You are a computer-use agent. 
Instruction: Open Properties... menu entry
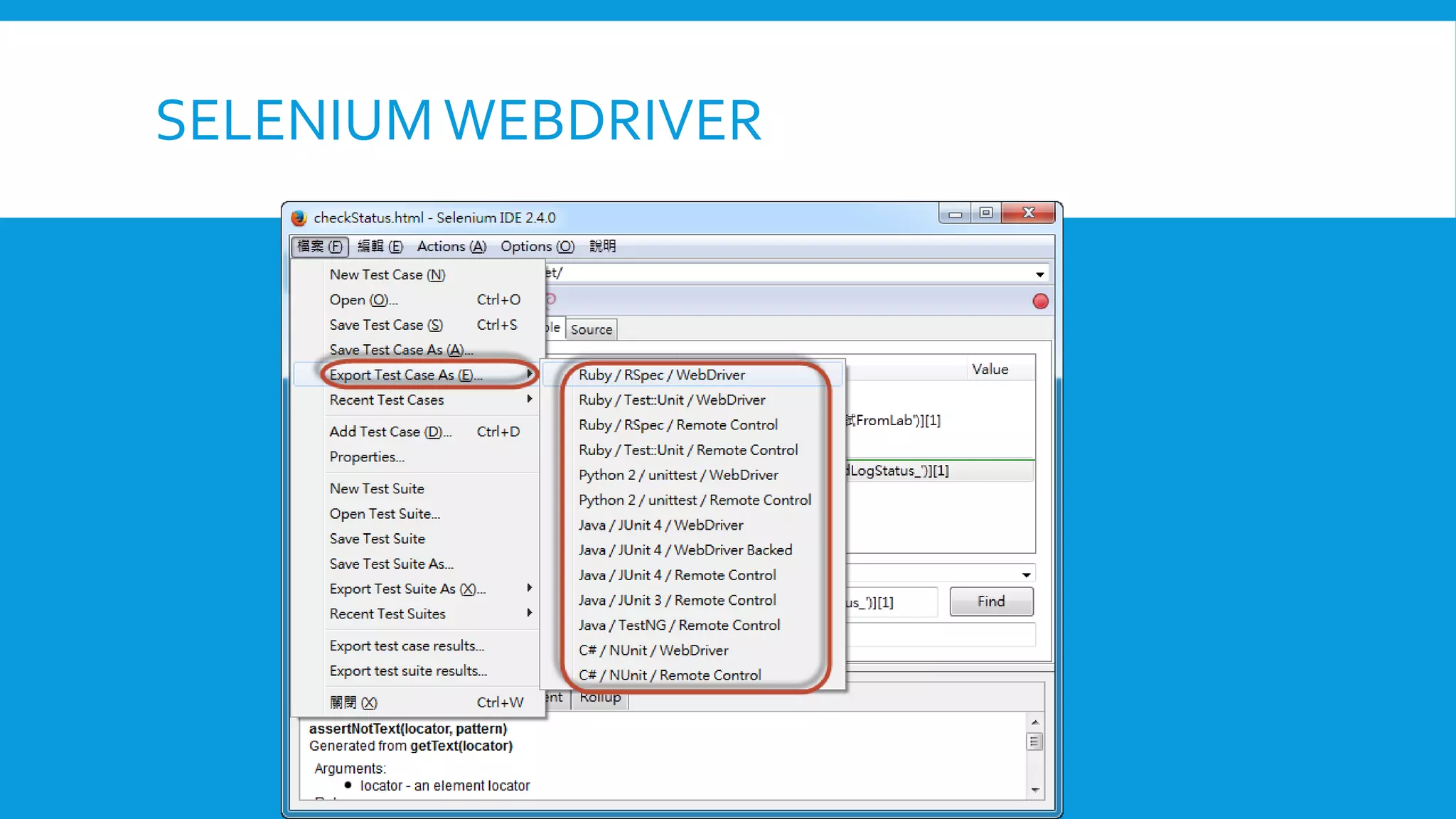417,457
